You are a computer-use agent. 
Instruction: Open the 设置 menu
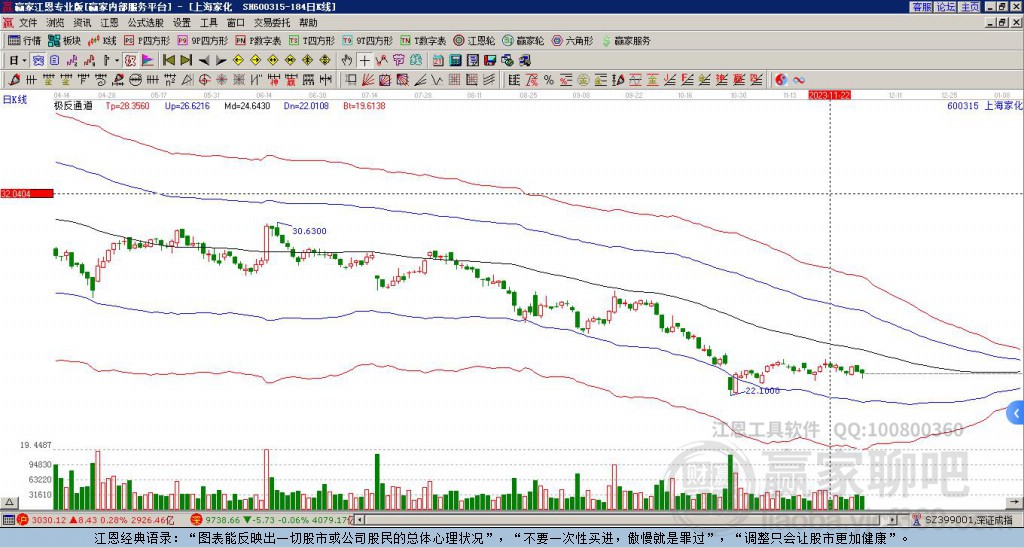[182, 23]
